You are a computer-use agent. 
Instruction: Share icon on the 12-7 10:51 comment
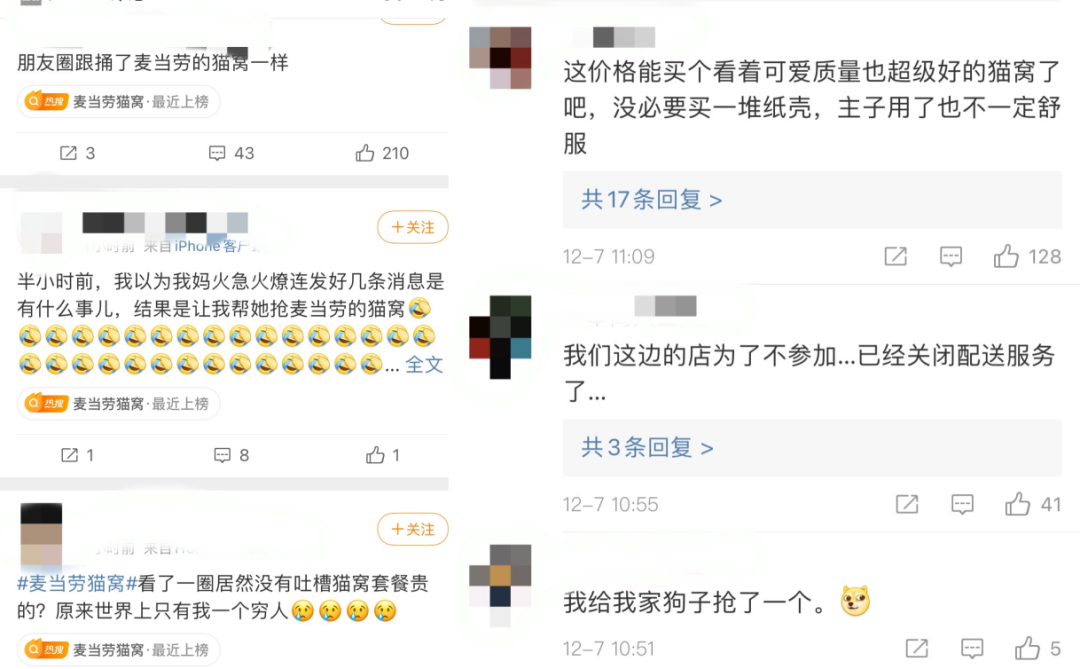pyautogui.click(x=917, y=648)
